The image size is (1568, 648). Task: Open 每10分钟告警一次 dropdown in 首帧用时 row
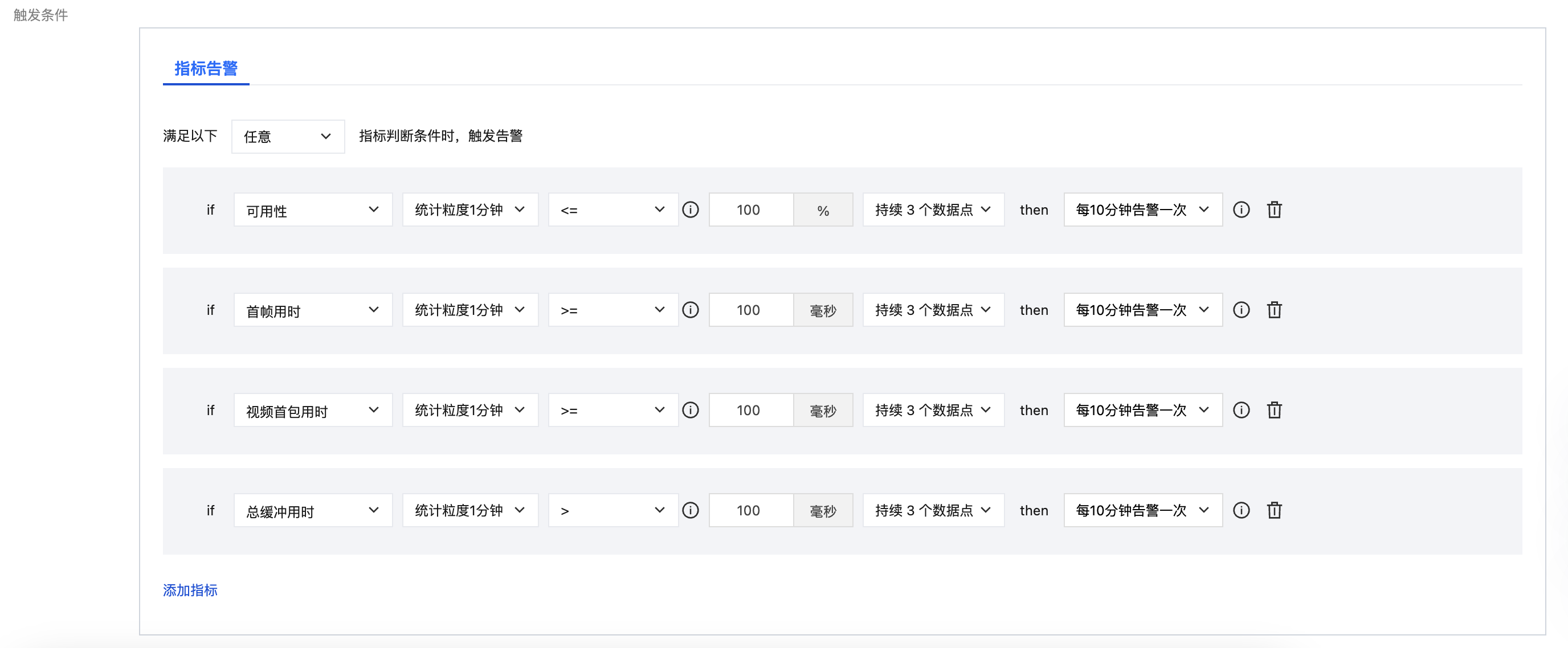(1143, 310)
